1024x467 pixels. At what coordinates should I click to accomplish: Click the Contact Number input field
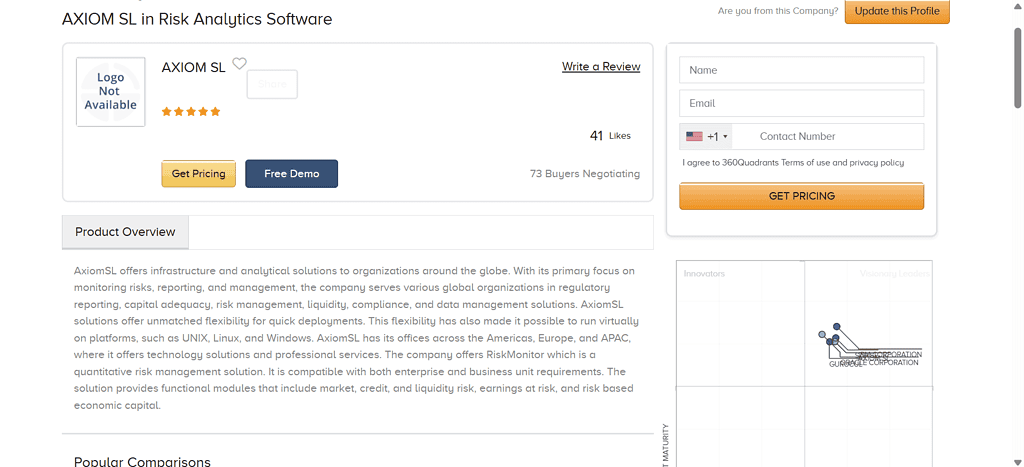(x=828, y=137)
